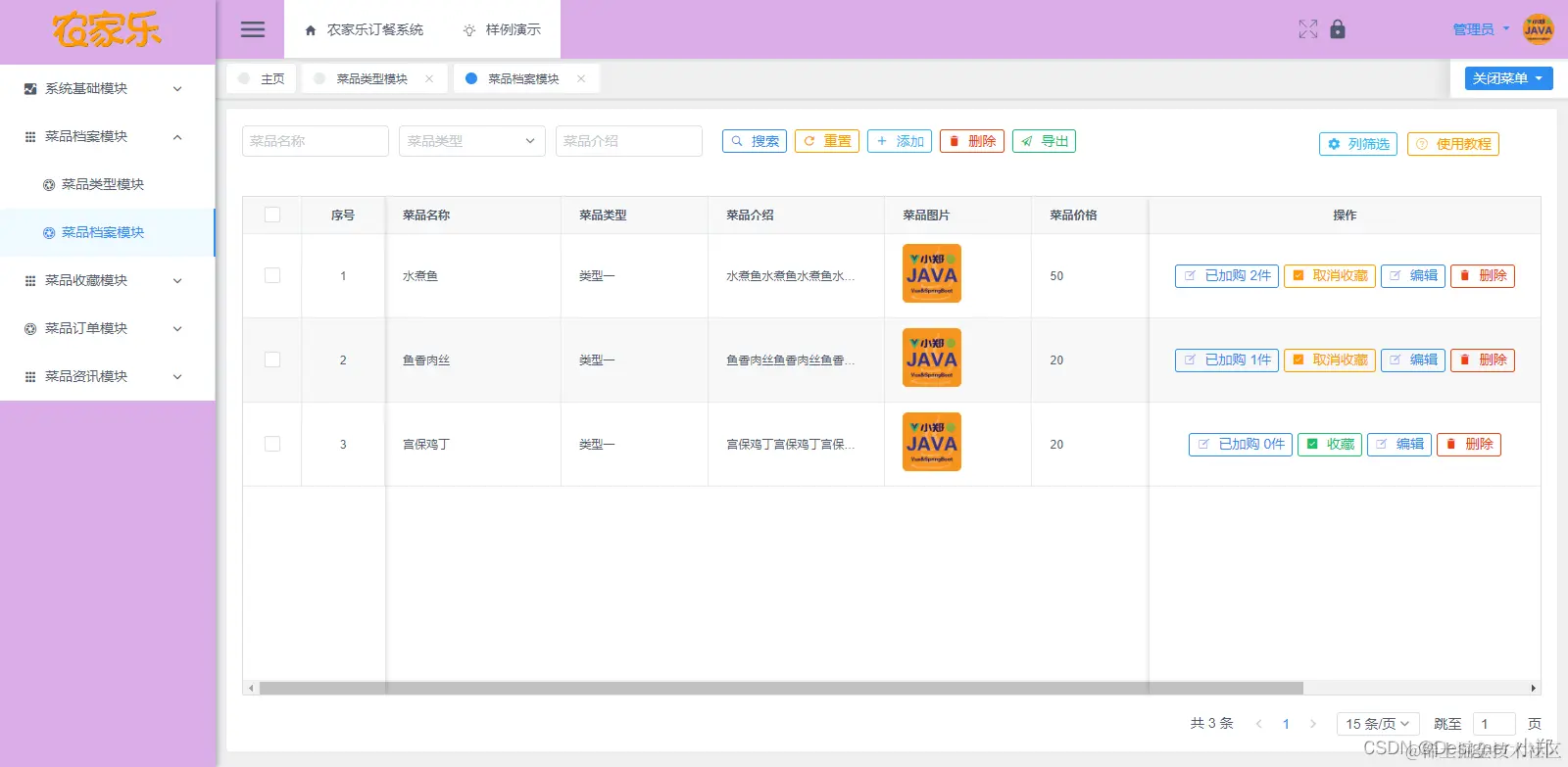Expand the 菜品资讯模块 menu
Viewport: 1568px width, 767px height.
[108, 376]
